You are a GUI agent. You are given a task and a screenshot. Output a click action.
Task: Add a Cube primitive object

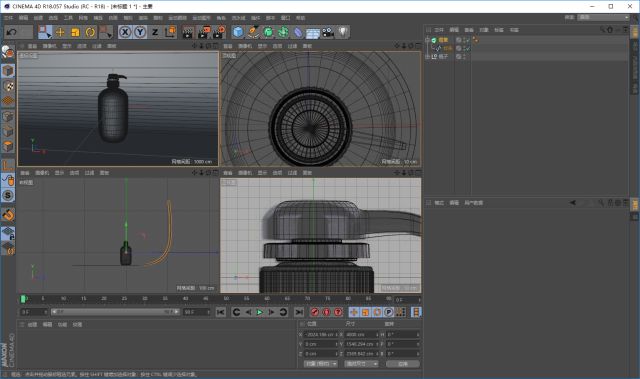(238, 32)
